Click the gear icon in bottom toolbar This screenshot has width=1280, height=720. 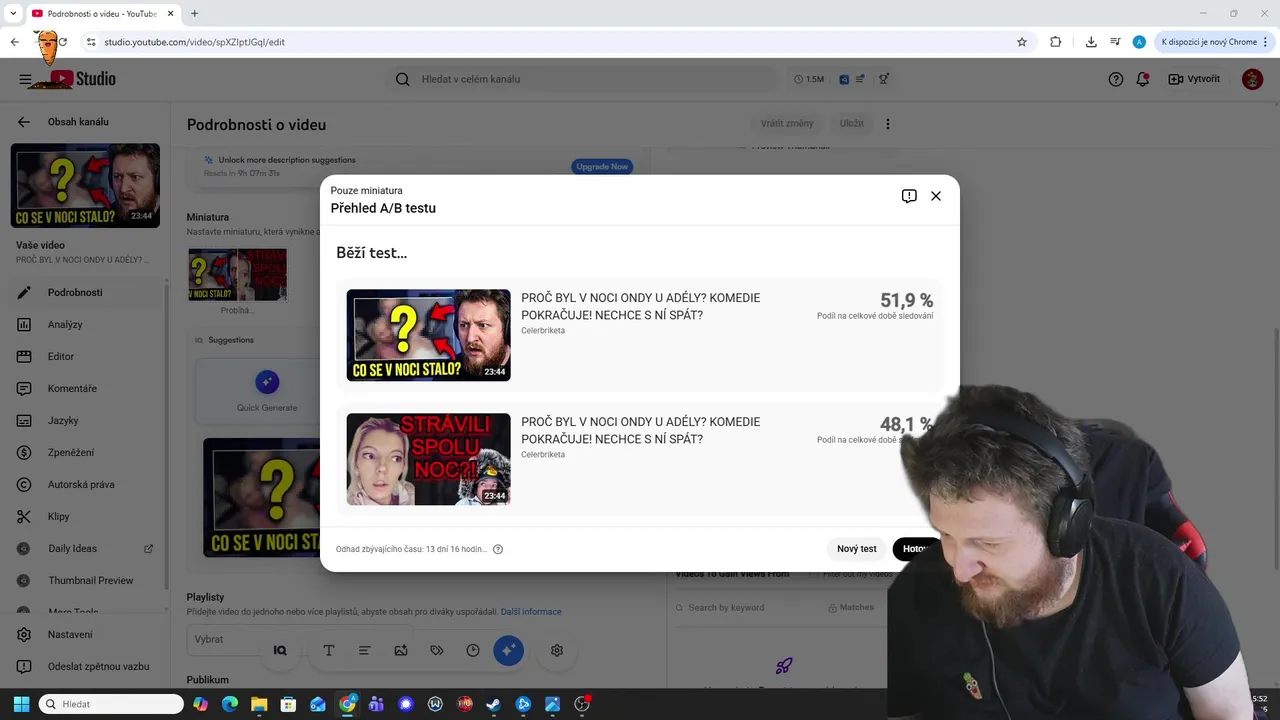[557, 650]
